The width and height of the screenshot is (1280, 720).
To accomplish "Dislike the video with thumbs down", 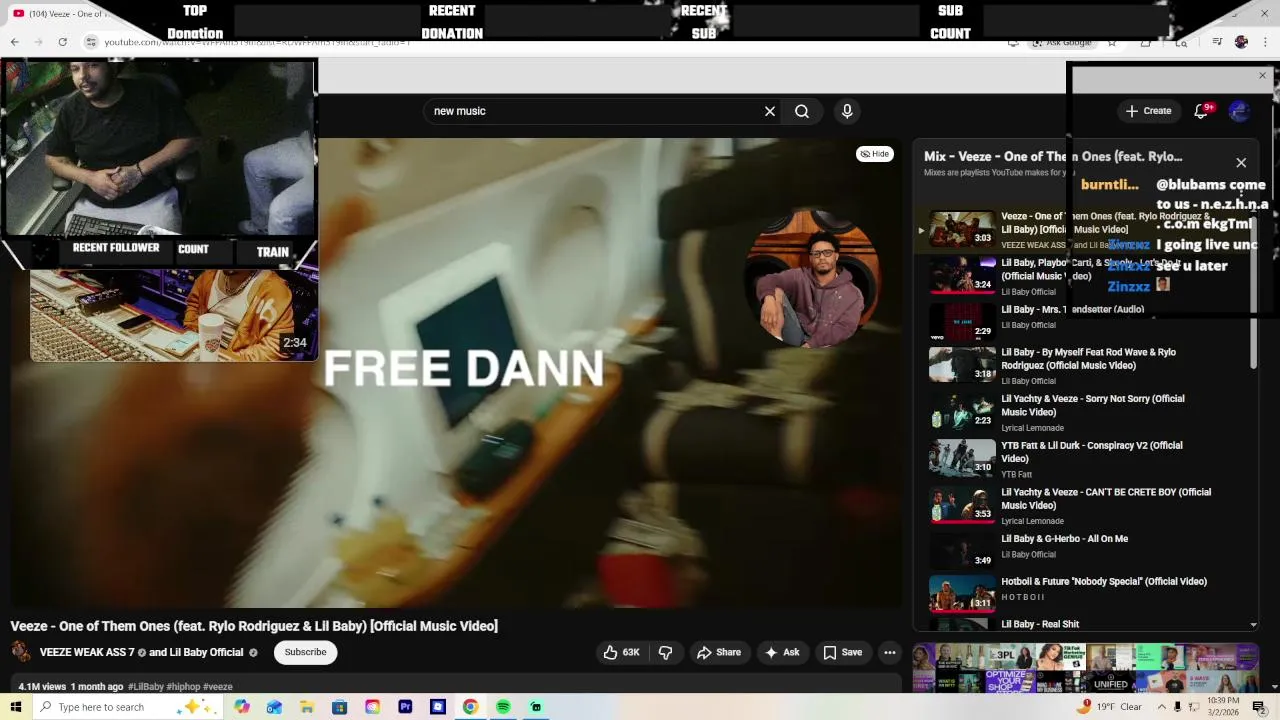I will [665, 652].
